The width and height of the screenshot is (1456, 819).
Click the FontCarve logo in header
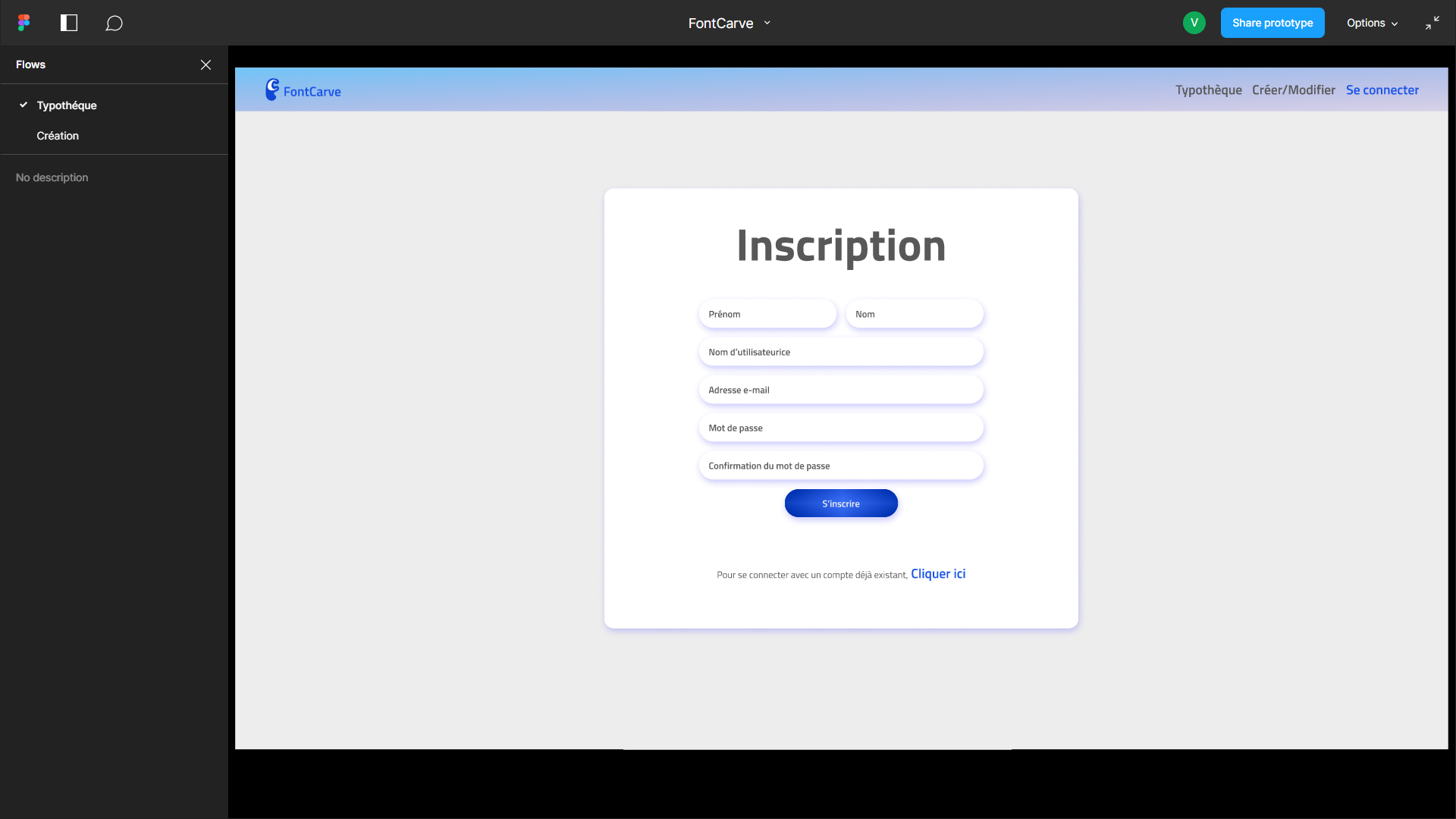303,90
